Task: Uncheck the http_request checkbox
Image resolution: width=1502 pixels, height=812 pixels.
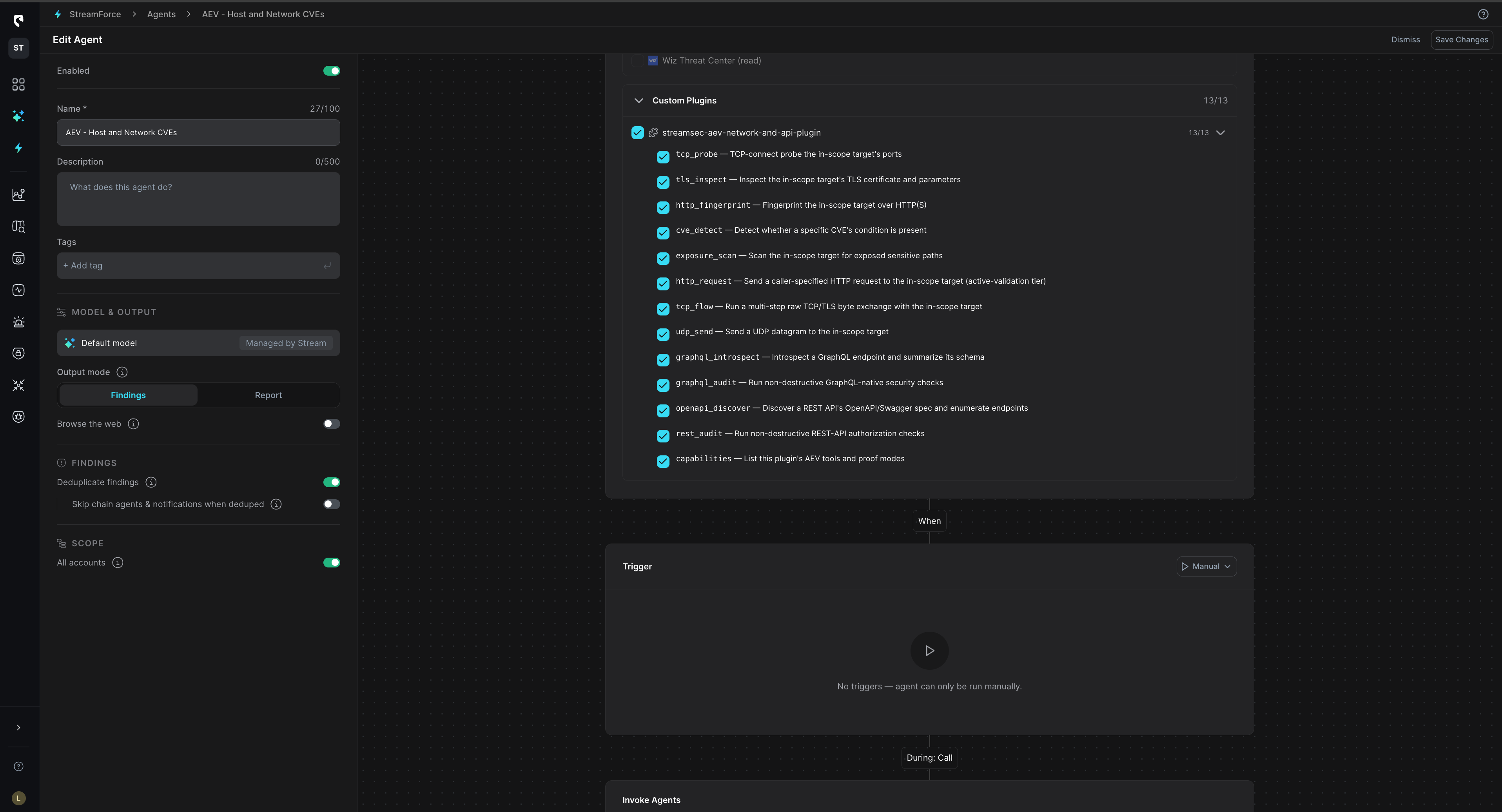Action: (663, 284)
